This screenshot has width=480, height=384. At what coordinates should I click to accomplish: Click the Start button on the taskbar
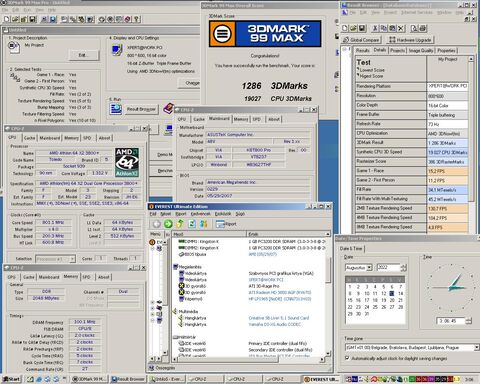tap(12, 379)
